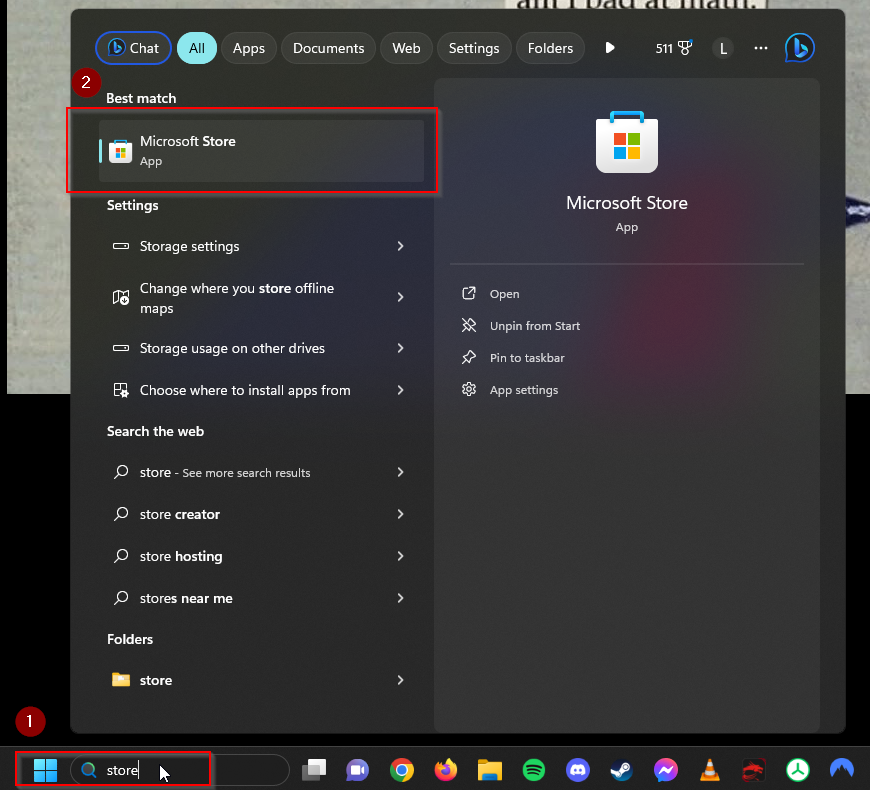Click Pin to taskbar
The image size is (870, 790).
tap(527, 358)
